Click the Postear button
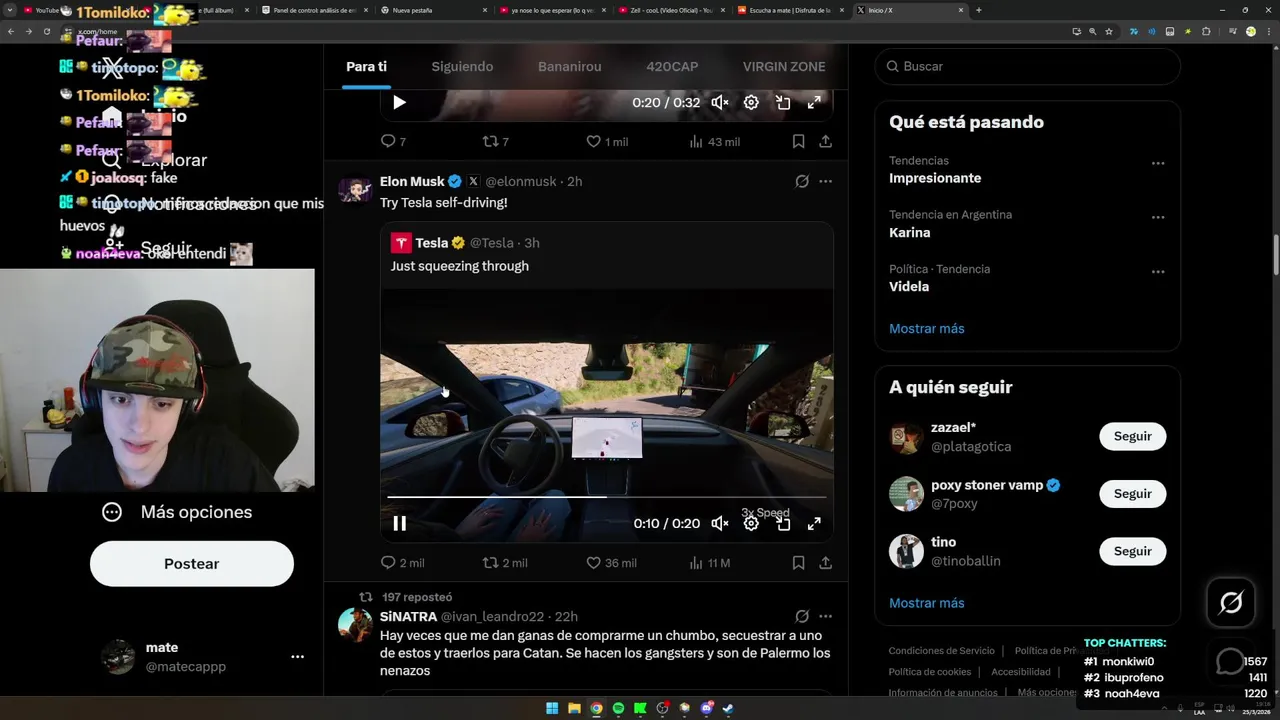This screenshot has height=720, width=1280. click(192, 564)
